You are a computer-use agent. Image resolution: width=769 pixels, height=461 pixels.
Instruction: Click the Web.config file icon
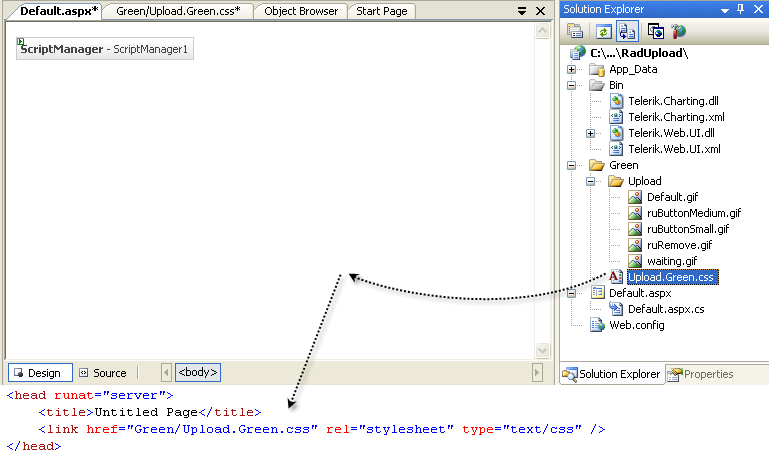pyautogui.click(x=597, y=325)
